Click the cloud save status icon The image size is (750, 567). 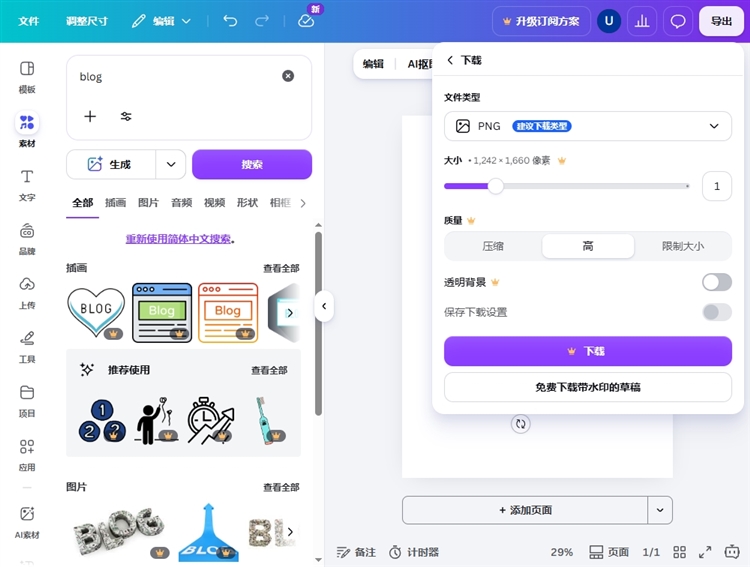[x=306, y=21]
